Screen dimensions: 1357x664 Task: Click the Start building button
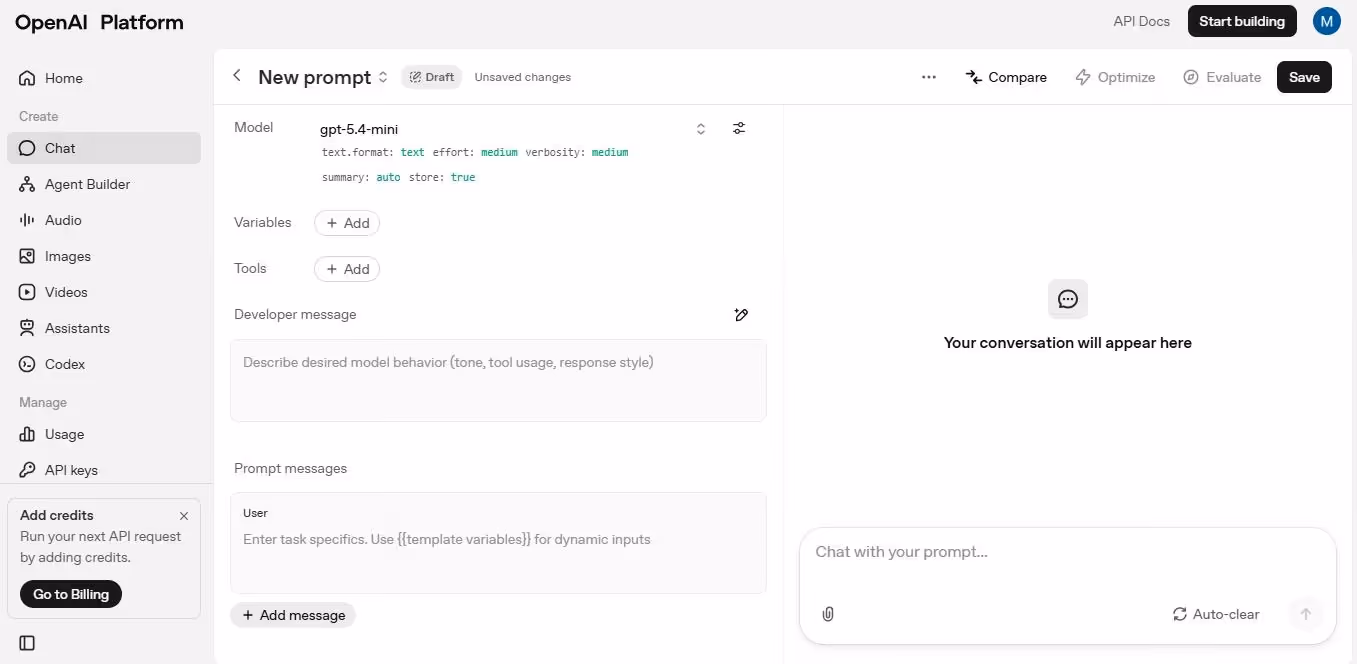[x=1242, y=21]
